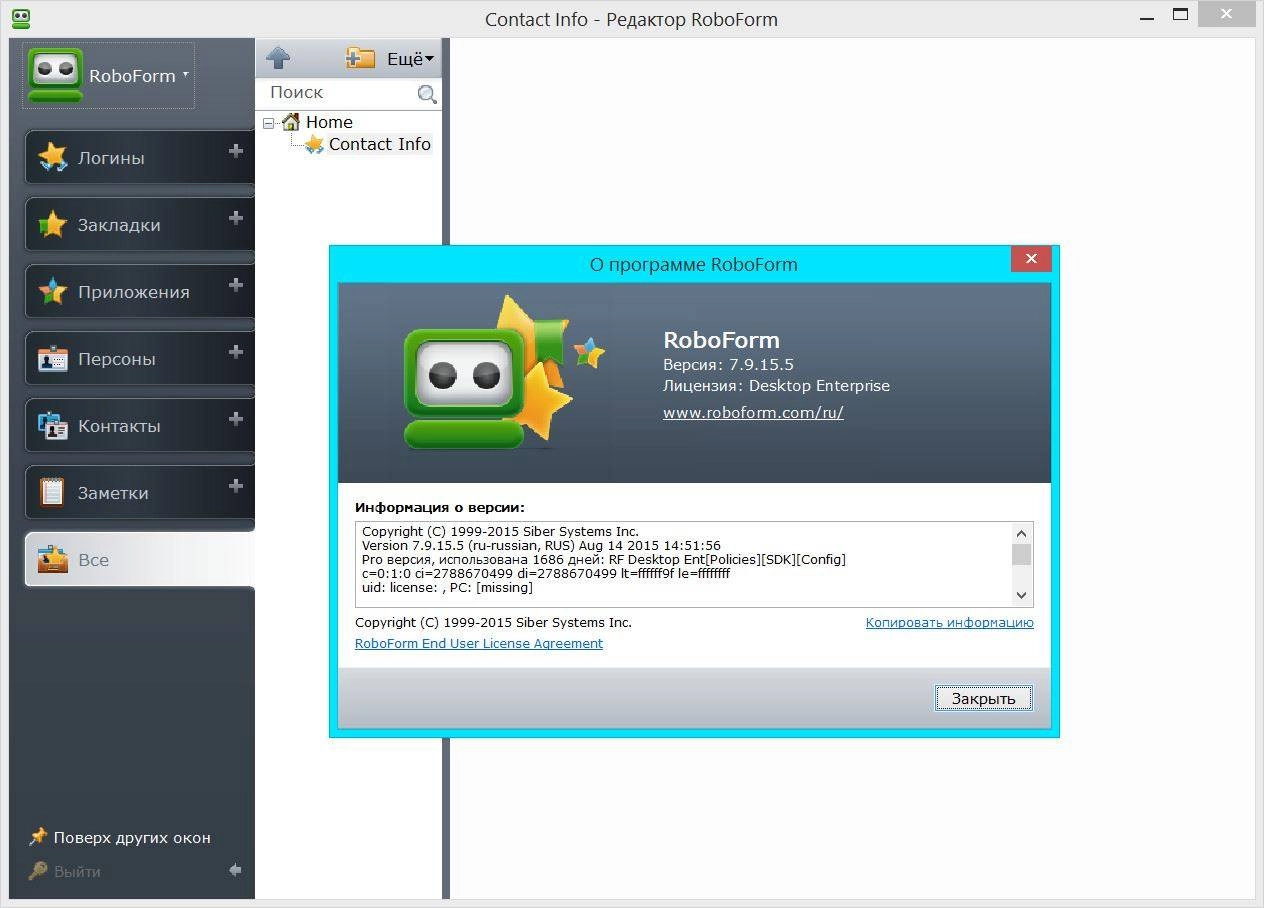This screenshot has width=1264, height=908.
Task: Click the Версия: 7.9.15.5 text
Action: (728, 364)
